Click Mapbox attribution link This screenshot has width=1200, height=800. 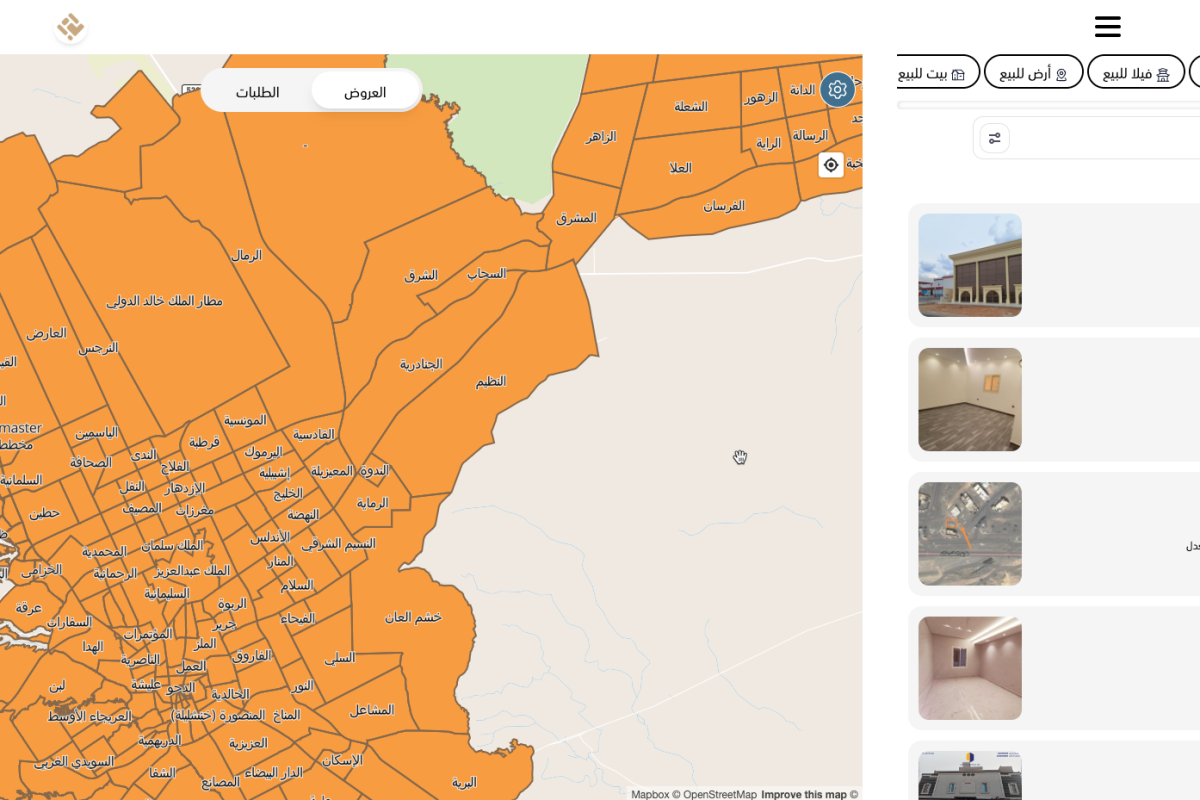point(650,794)
